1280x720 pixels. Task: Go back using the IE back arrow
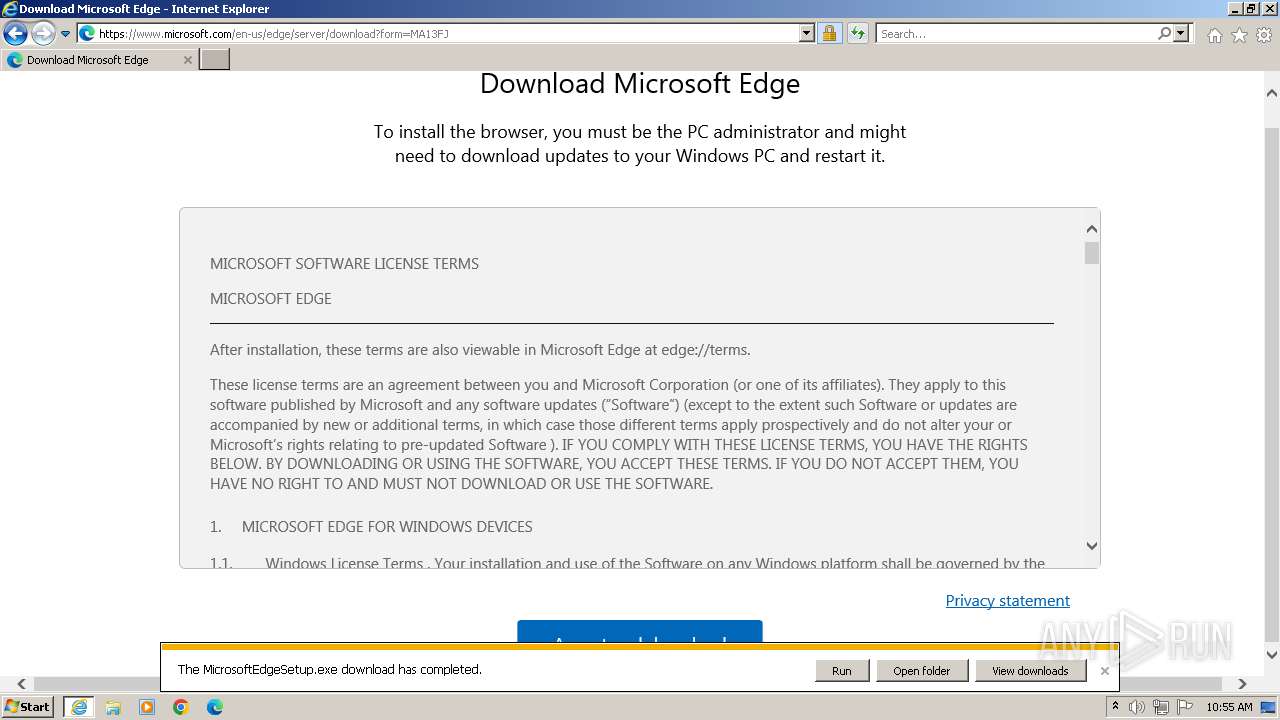point(15,34)
